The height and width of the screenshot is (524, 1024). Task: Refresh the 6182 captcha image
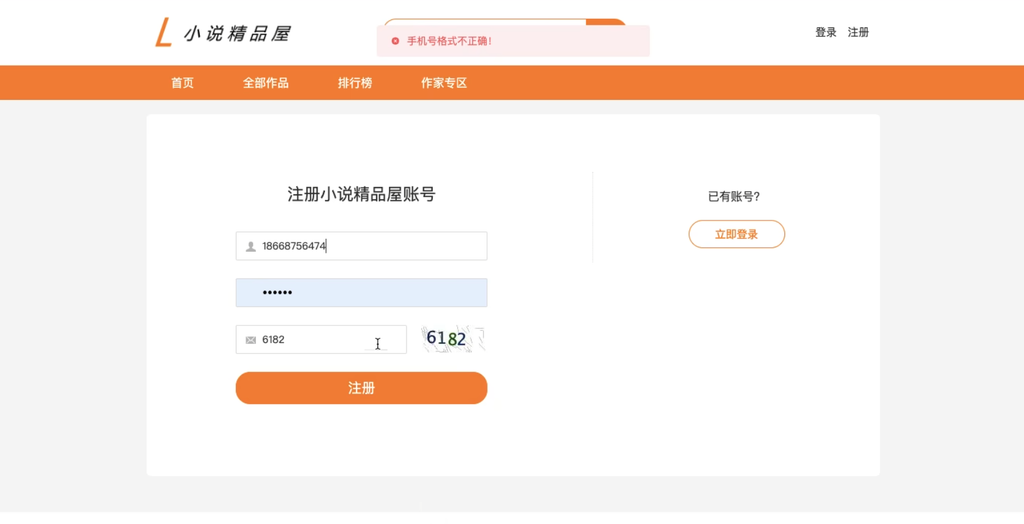click(x=453, y=339)
